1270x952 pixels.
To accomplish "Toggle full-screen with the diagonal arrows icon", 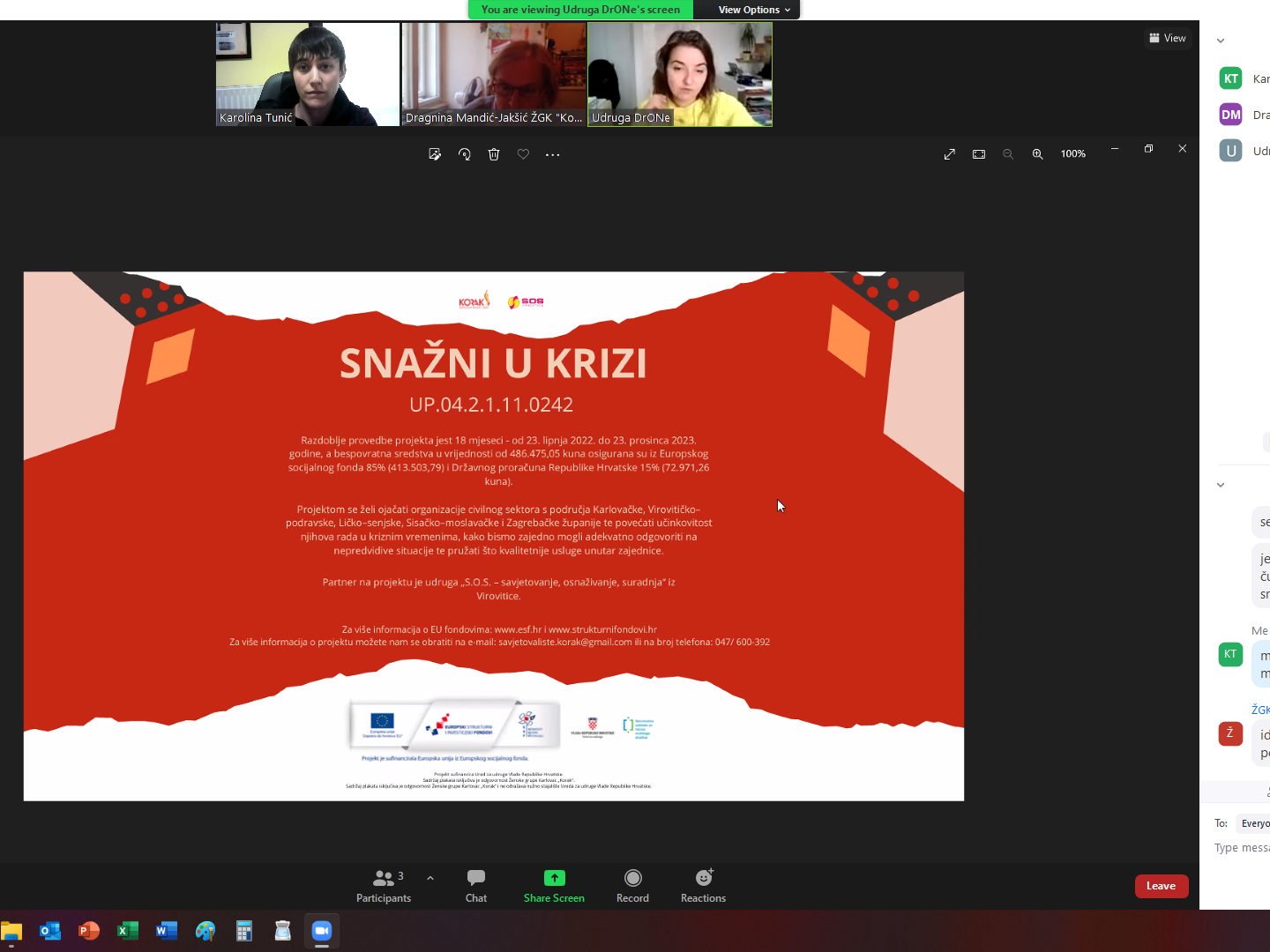I will tap(950, 154).
